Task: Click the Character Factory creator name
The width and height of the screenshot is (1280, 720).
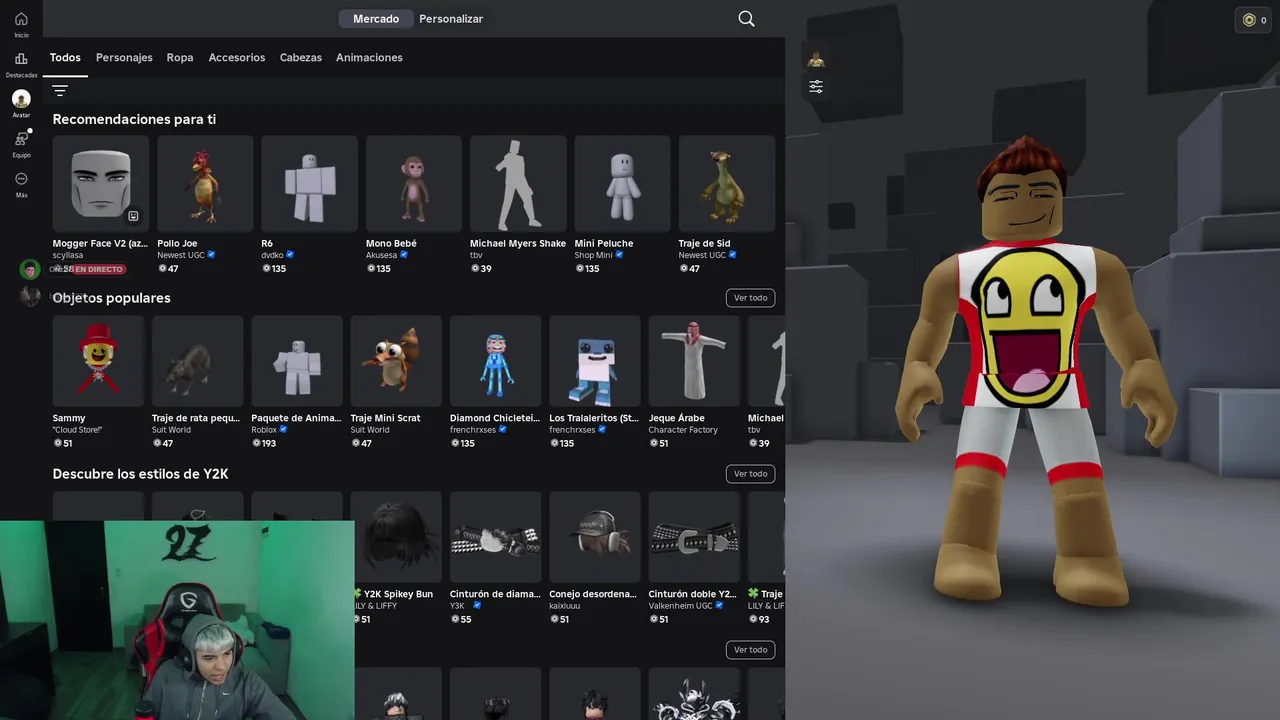Action: point(683,431)
